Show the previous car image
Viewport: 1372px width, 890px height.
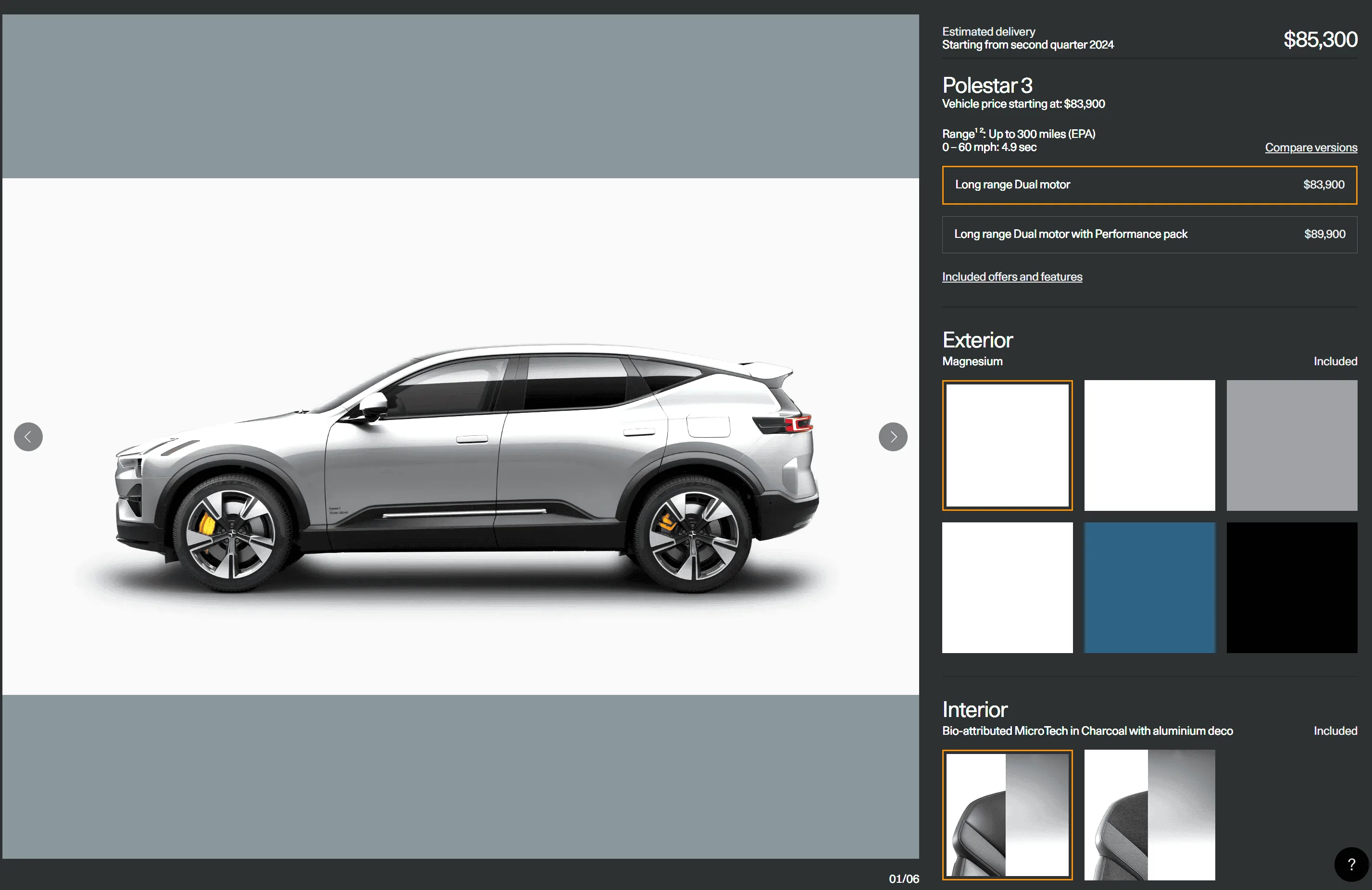point(28,436)
